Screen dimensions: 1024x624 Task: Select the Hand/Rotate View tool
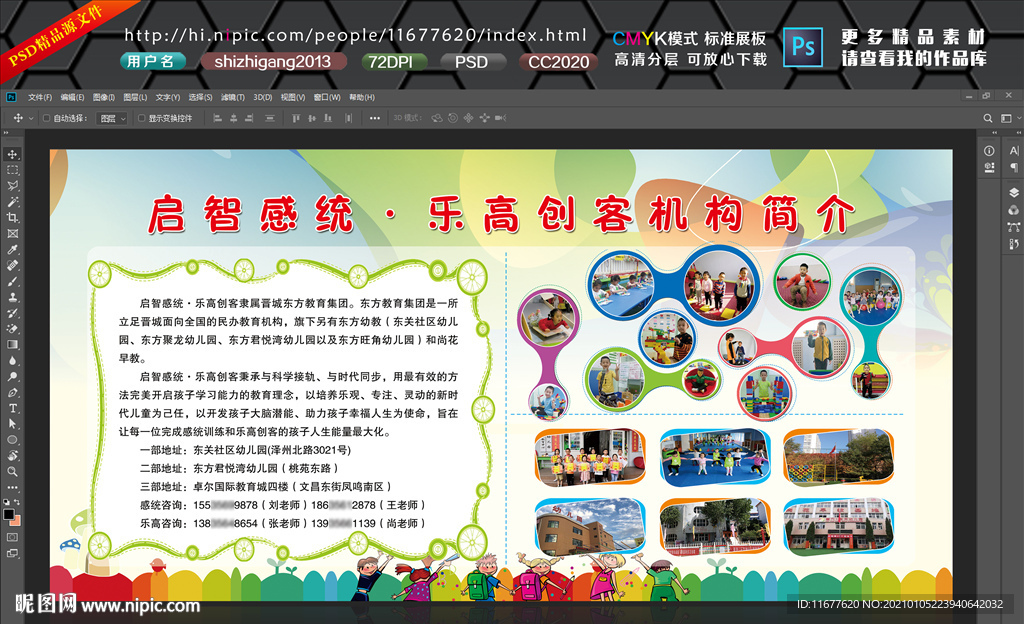pyautogui.click(x=12, y=455)
